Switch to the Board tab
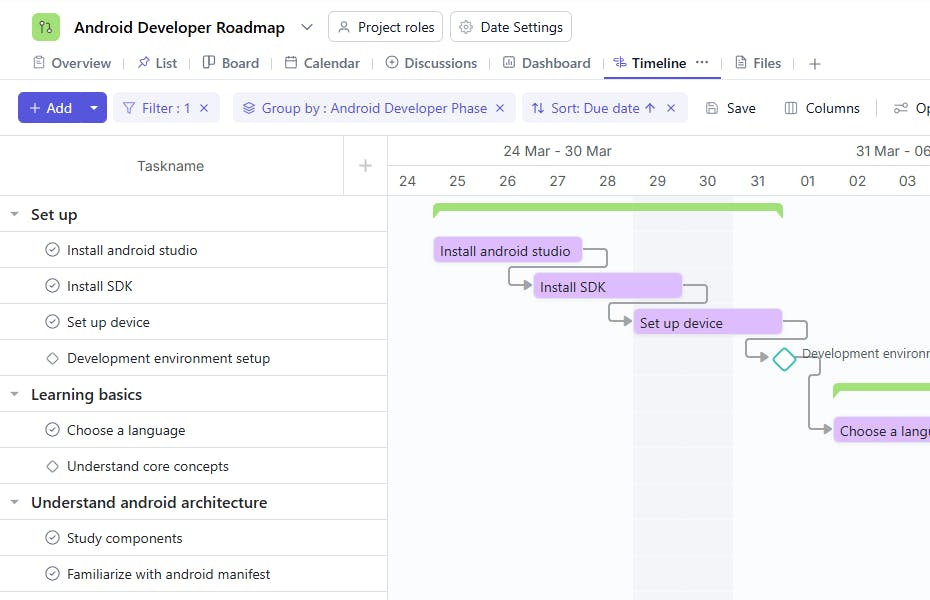 (x=231, y=63)
